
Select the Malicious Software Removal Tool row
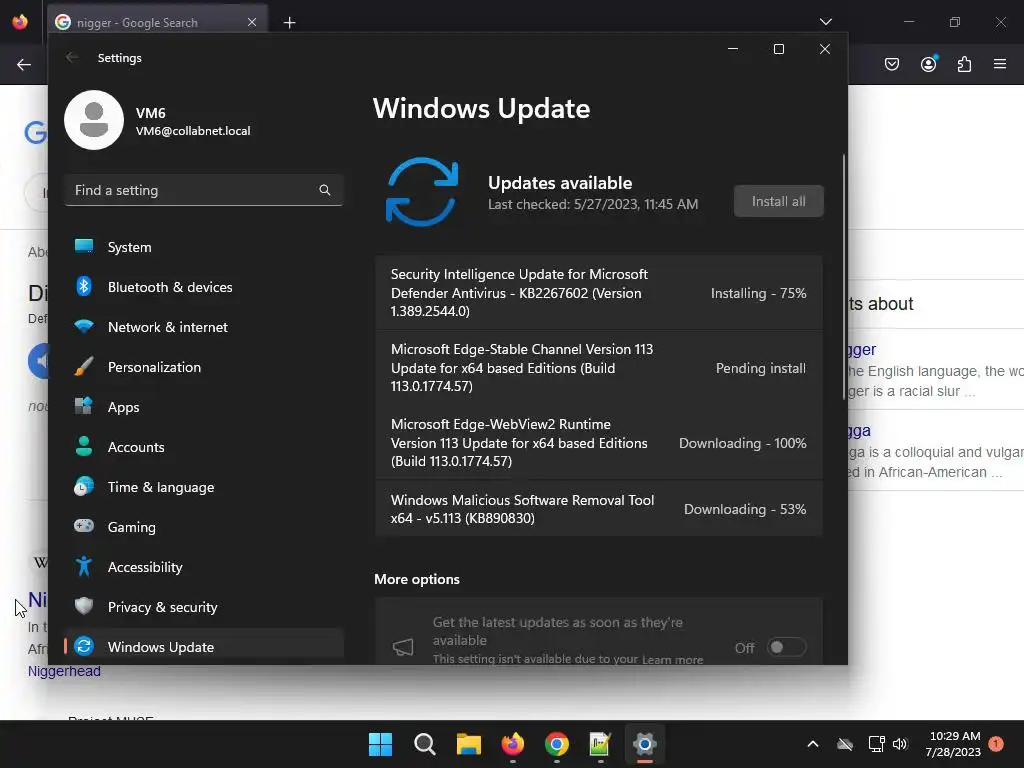tap(599, 509)
